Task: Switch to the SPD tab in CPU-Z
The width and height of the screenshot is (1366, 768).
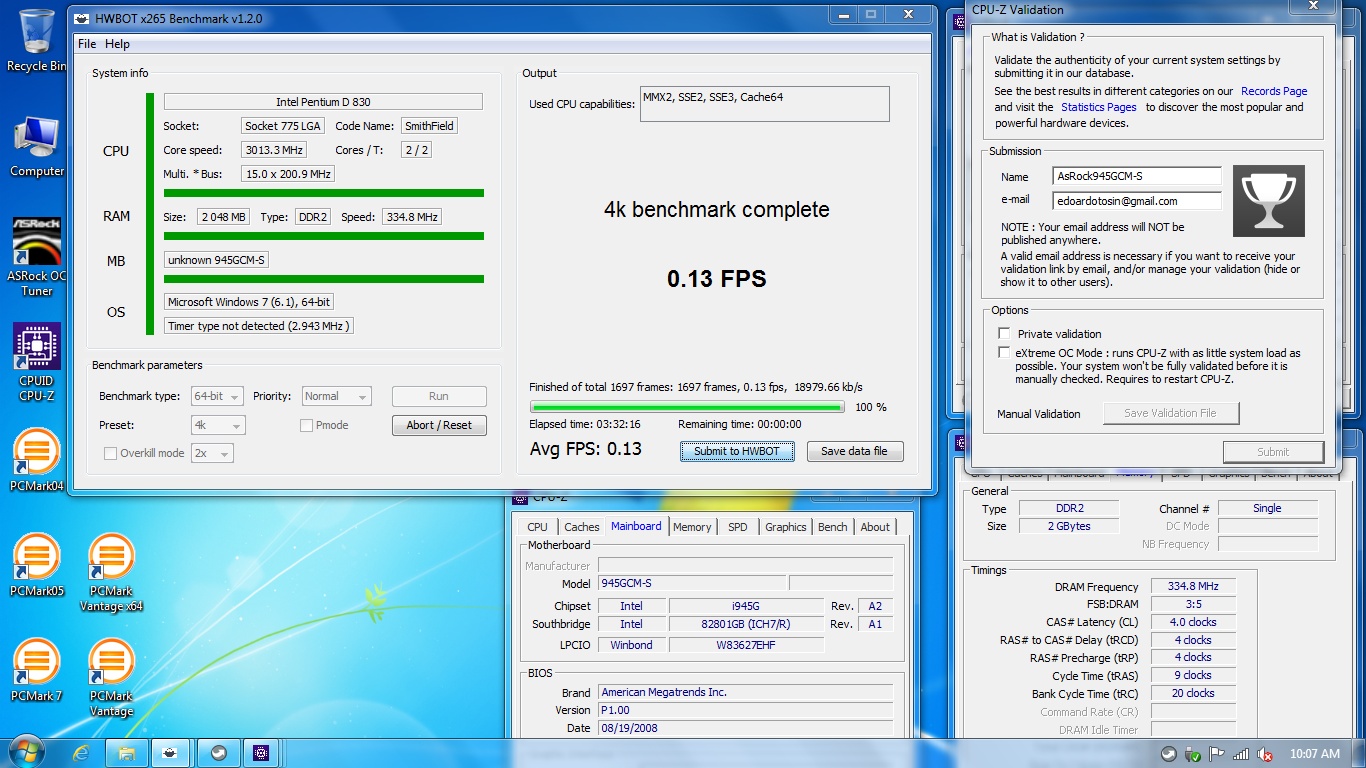Action: click(737, 527)
